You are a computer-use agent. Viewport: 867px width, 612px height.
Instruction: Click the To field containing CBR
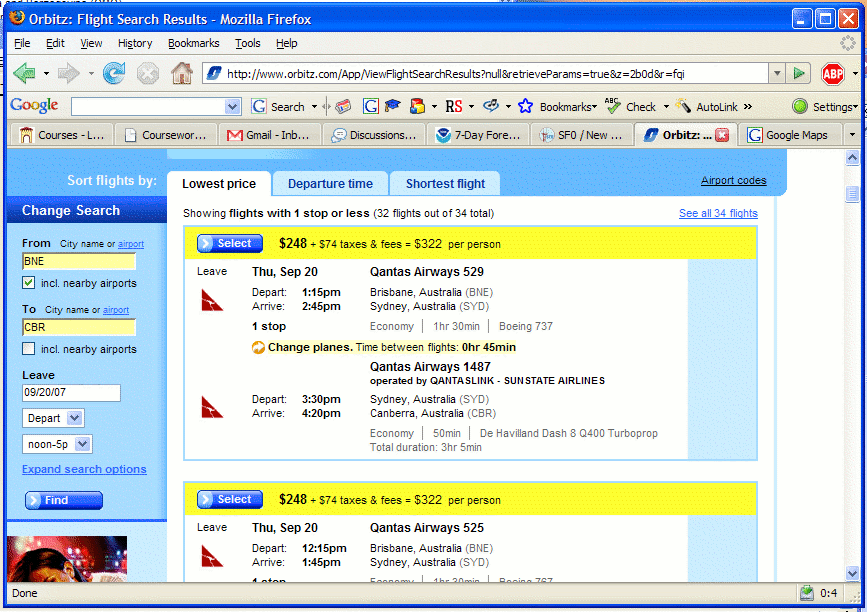79,327
